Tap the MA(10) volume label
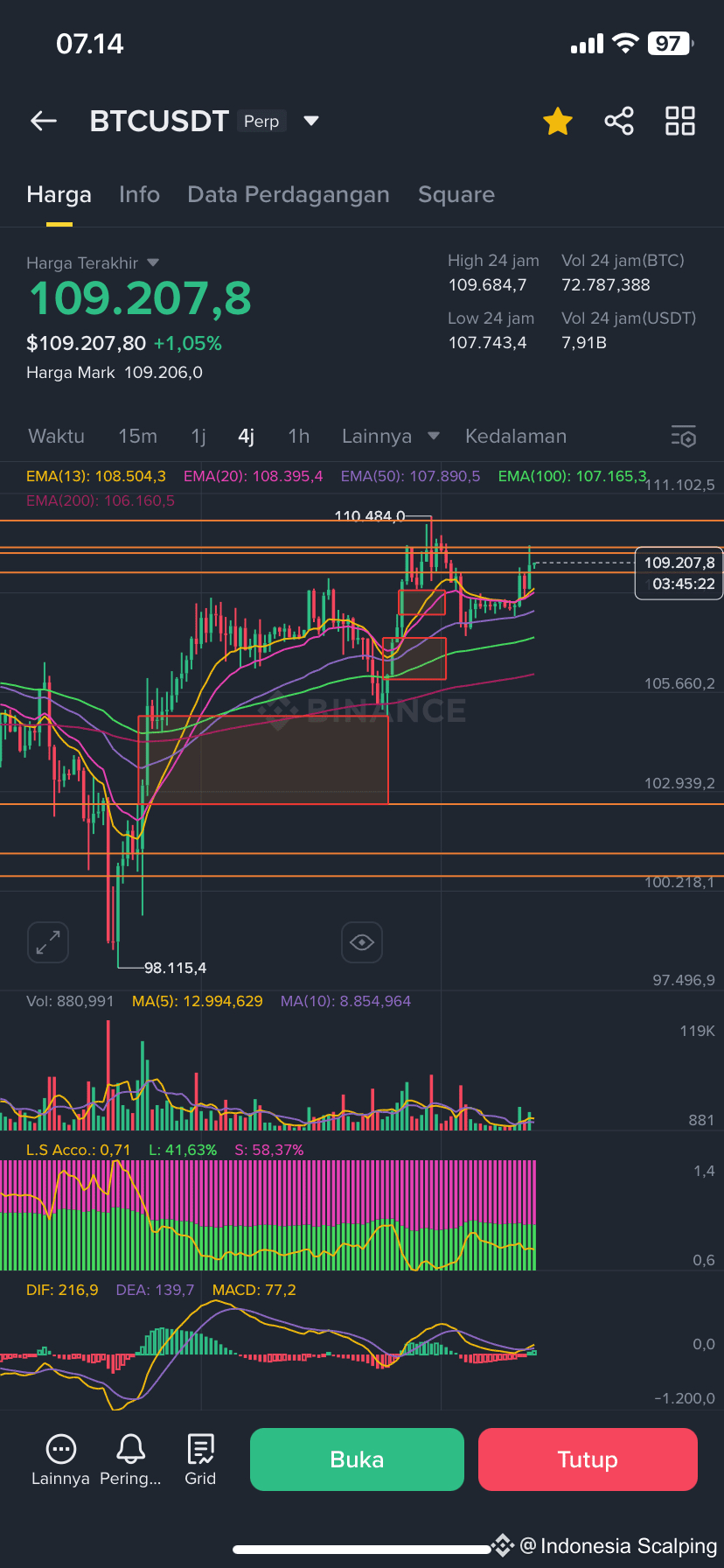The width and height of the screenshot is (724, 1568). pos(345,1001)
